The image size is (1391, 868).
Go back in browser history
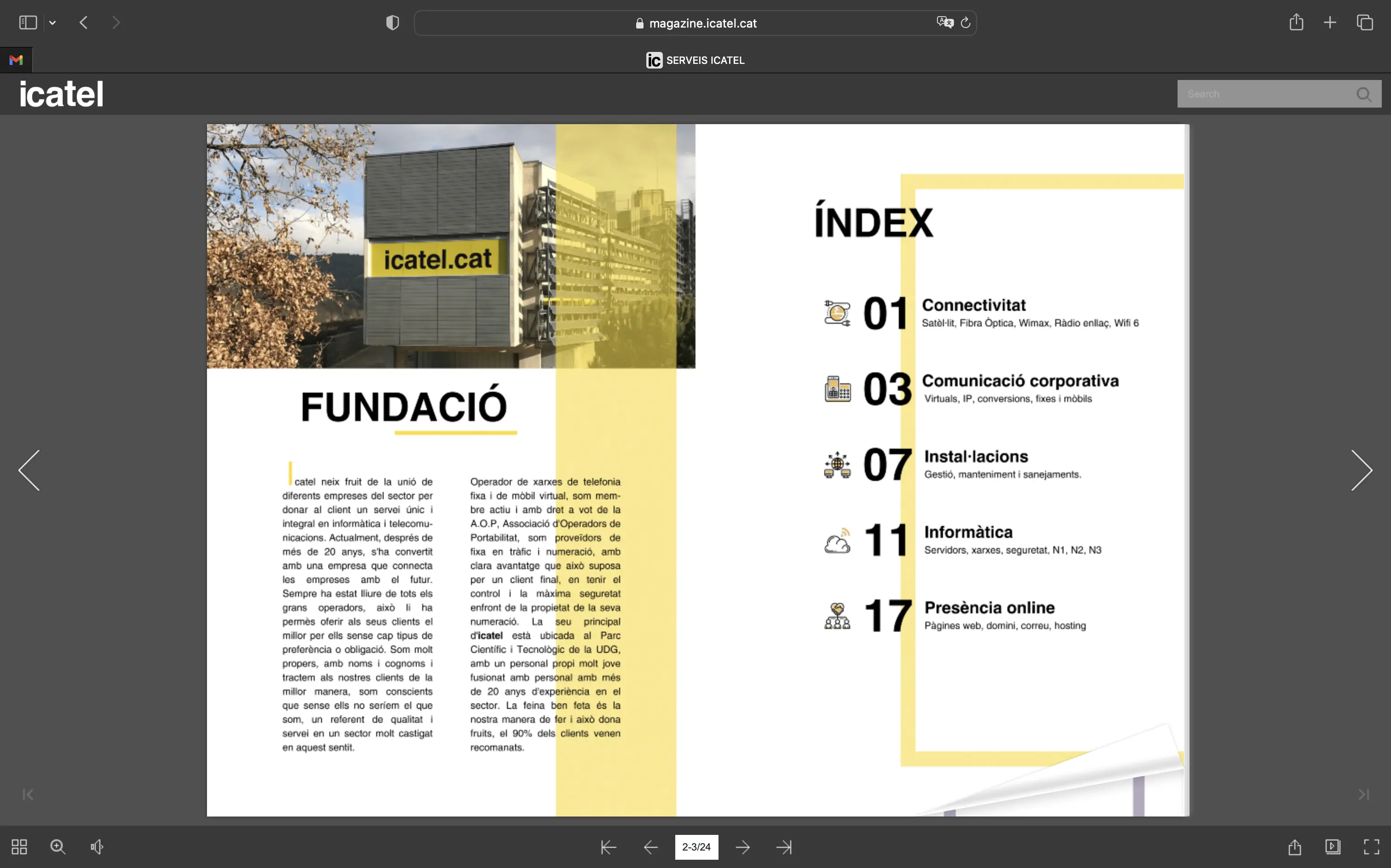84,23
